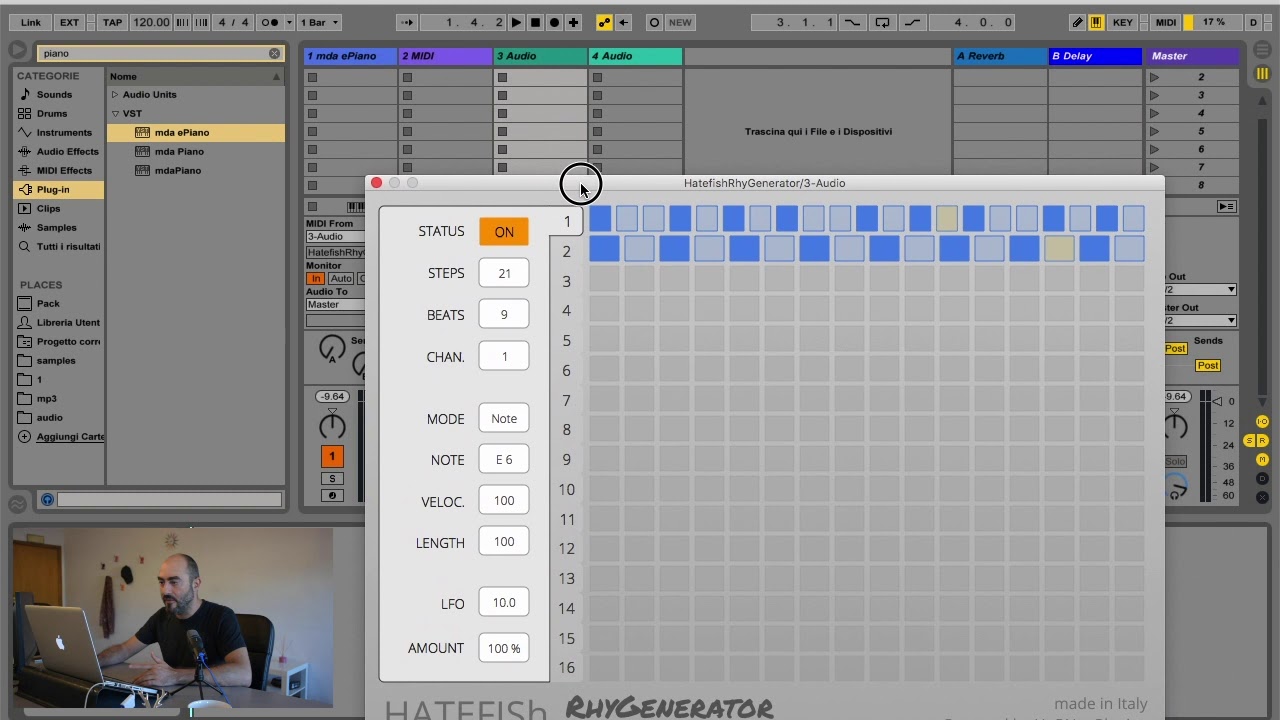Select the mda ePiano plug-in
Image resolution: width=1280 pixels, height=720 pixels.
(195, 133)
